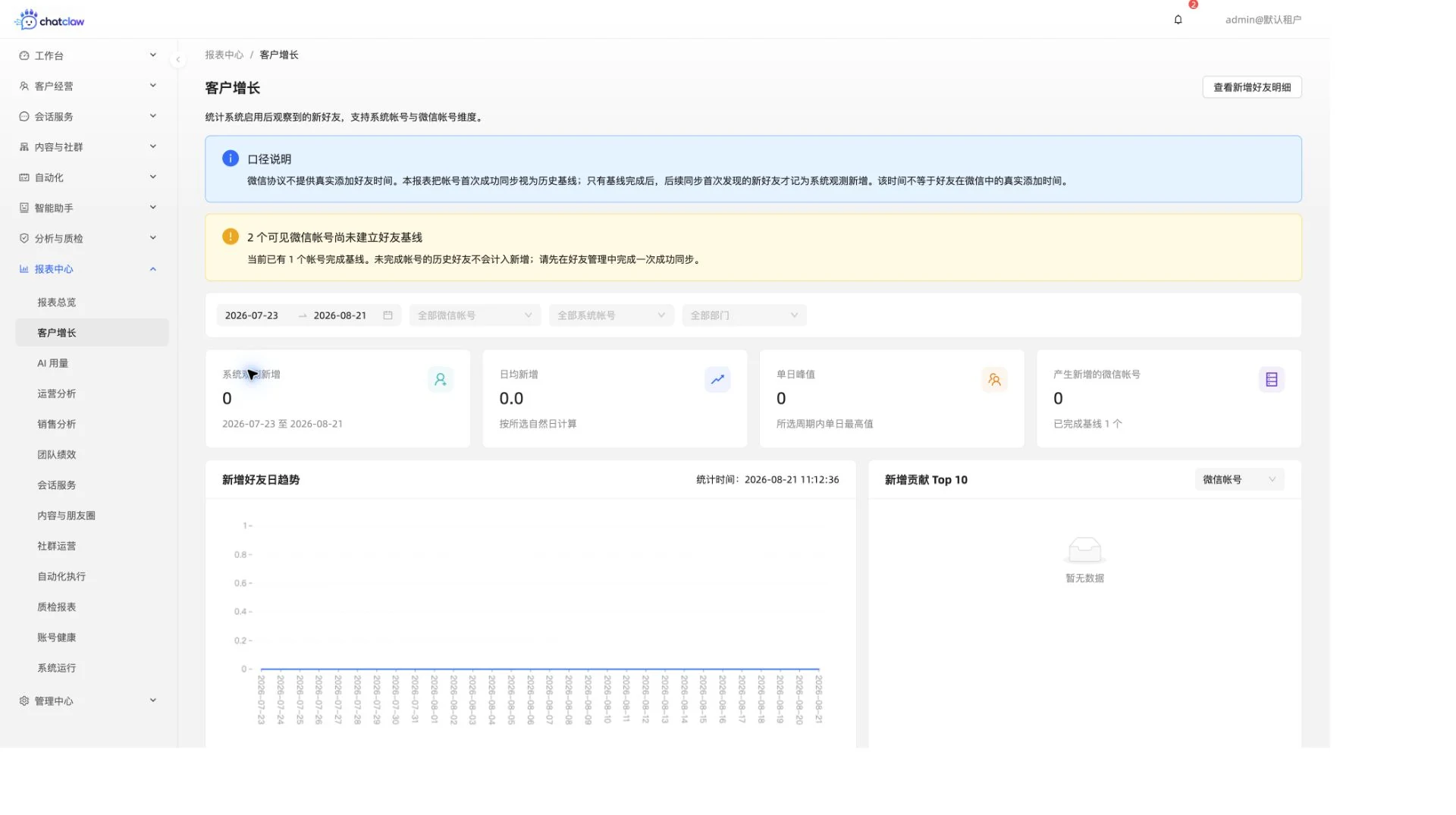Collapse the 报表中心 menu chevron
1456x815 pixels.
point(153,268)
